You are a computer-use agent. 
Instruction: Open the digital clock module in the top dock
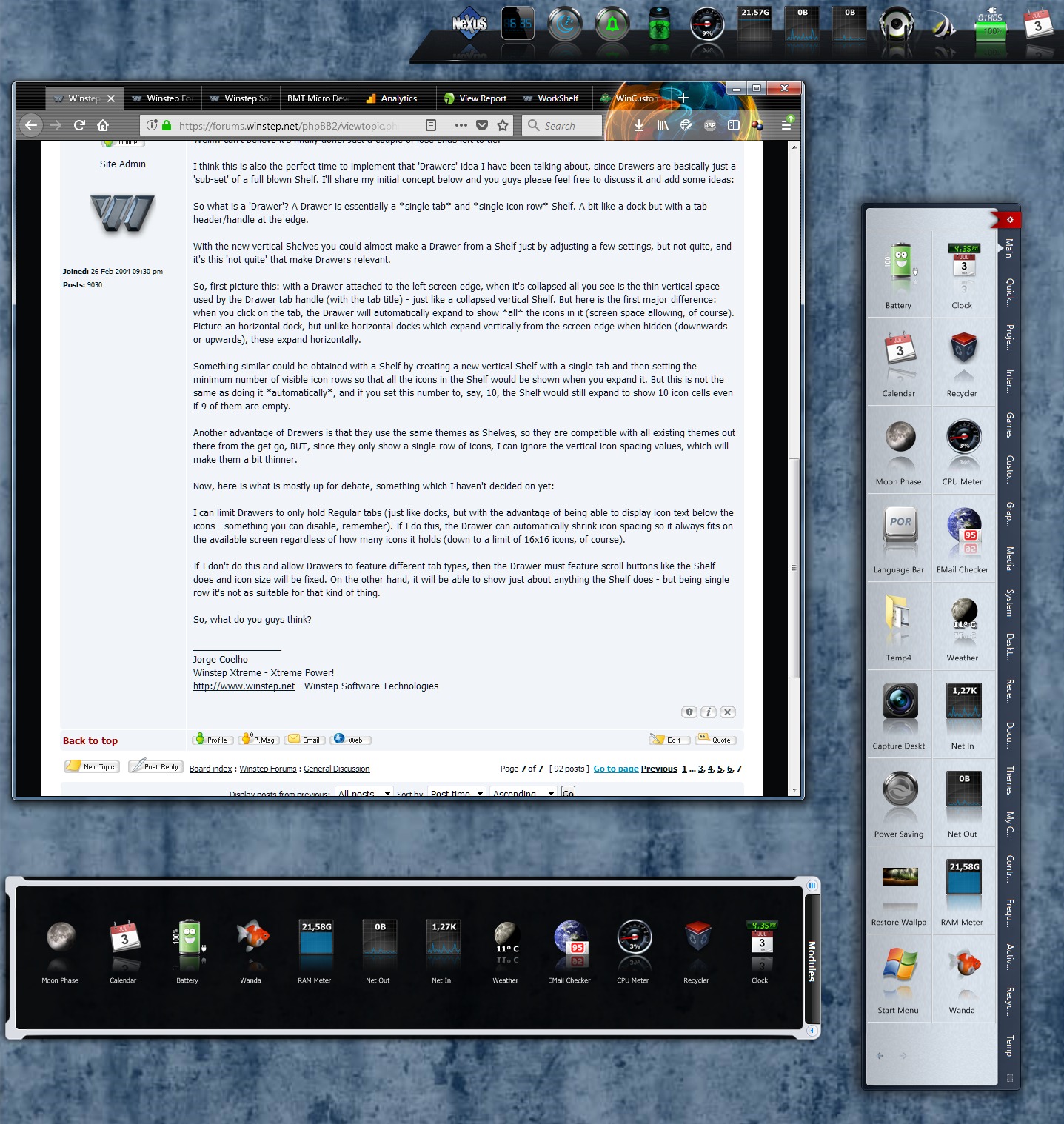518,24
